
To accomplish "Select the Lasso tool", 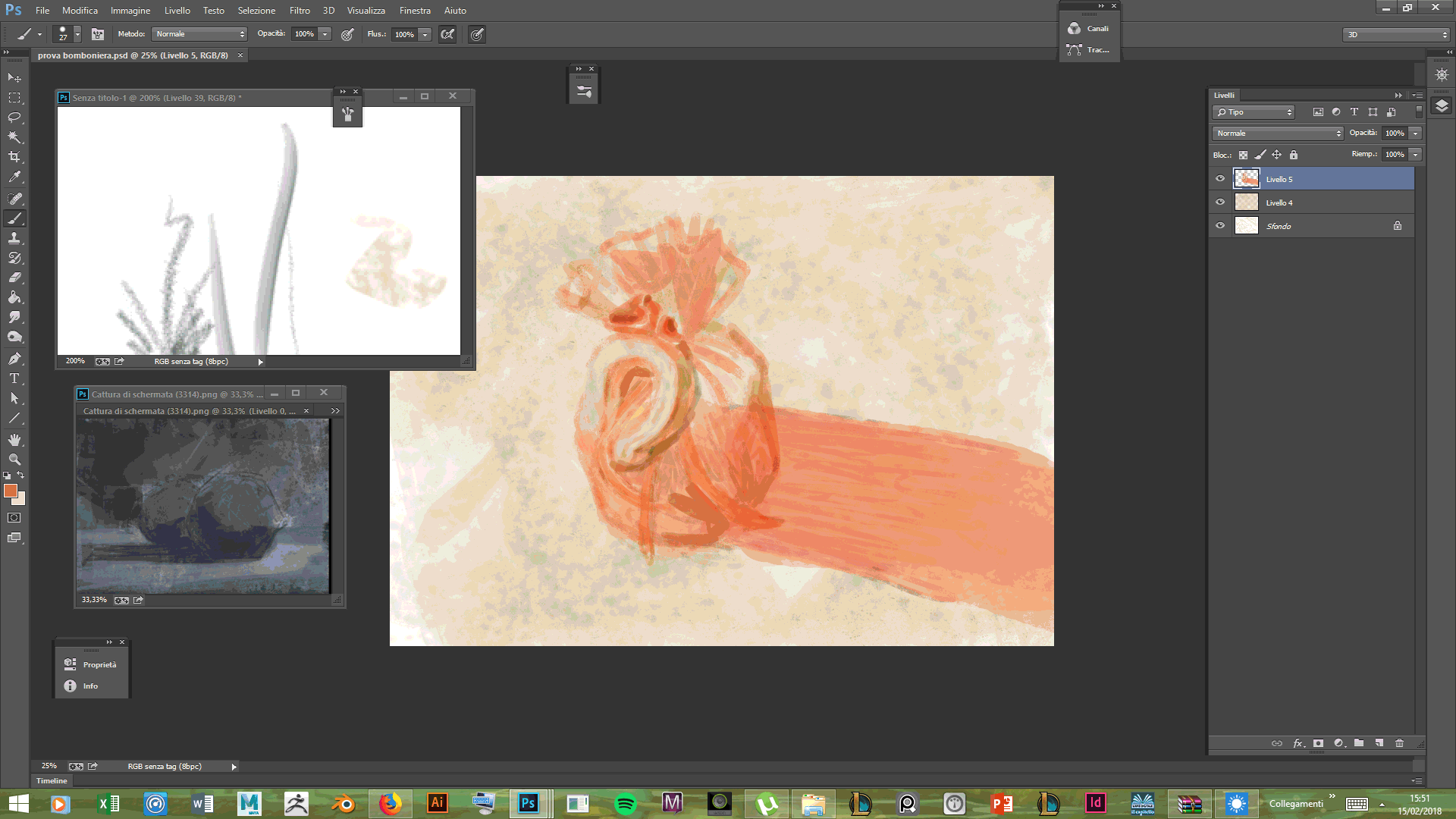I will pos(14,117).
